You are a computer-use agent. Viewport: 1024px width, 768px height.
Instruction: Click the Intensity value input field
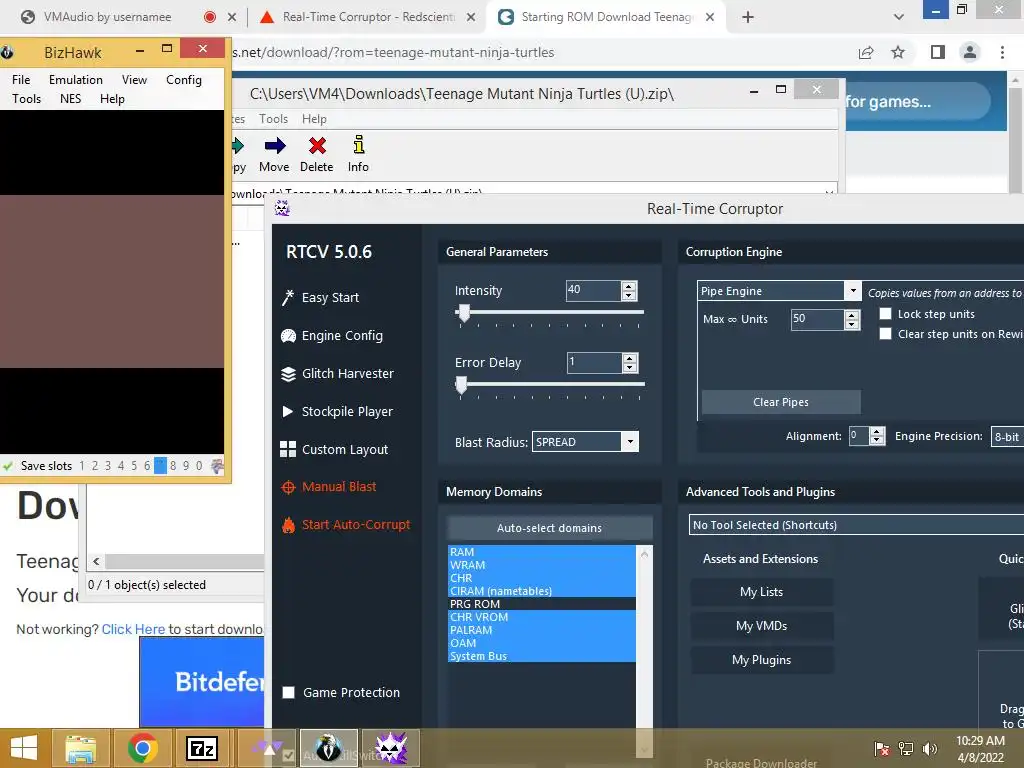593,291
